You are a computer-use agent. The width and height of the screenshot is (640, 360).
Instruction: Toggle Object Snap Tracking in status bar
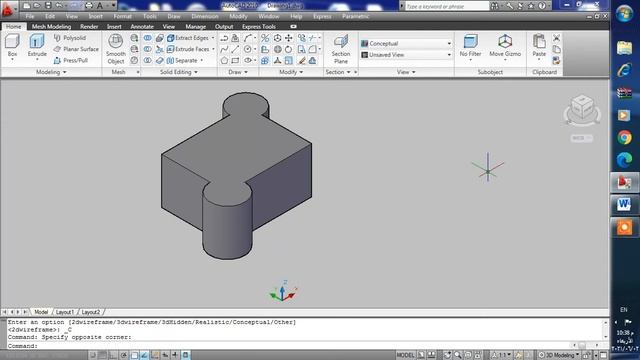[x=144, y=355]
